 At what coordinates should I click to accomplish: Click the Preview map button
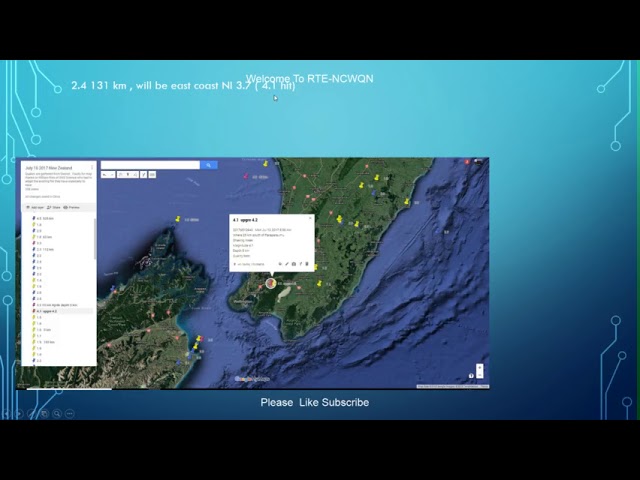71,207
